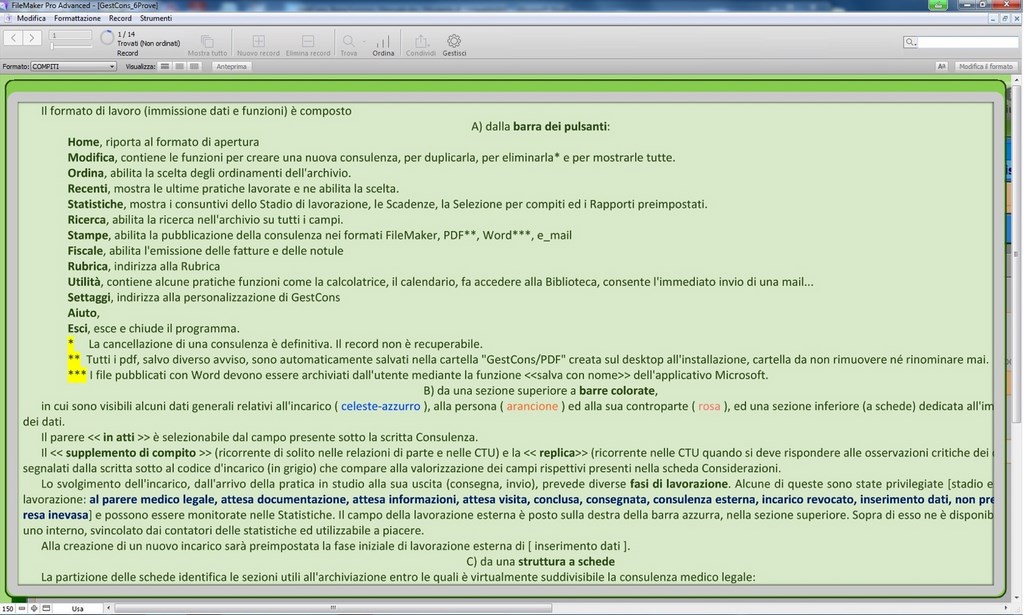
Task: Click the bold word 'Esci'
Action: coord(78,328)
